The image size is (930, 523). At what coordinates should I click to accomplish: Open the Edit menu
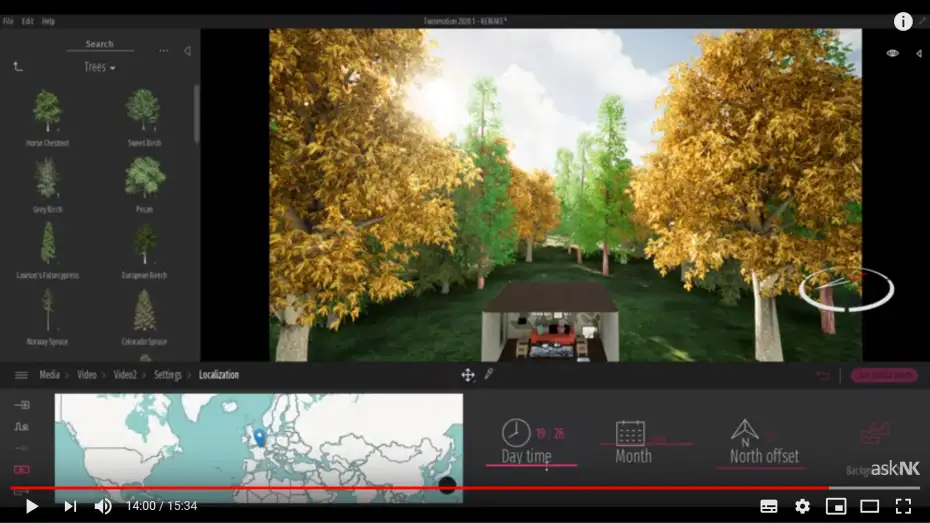[28, 21]
